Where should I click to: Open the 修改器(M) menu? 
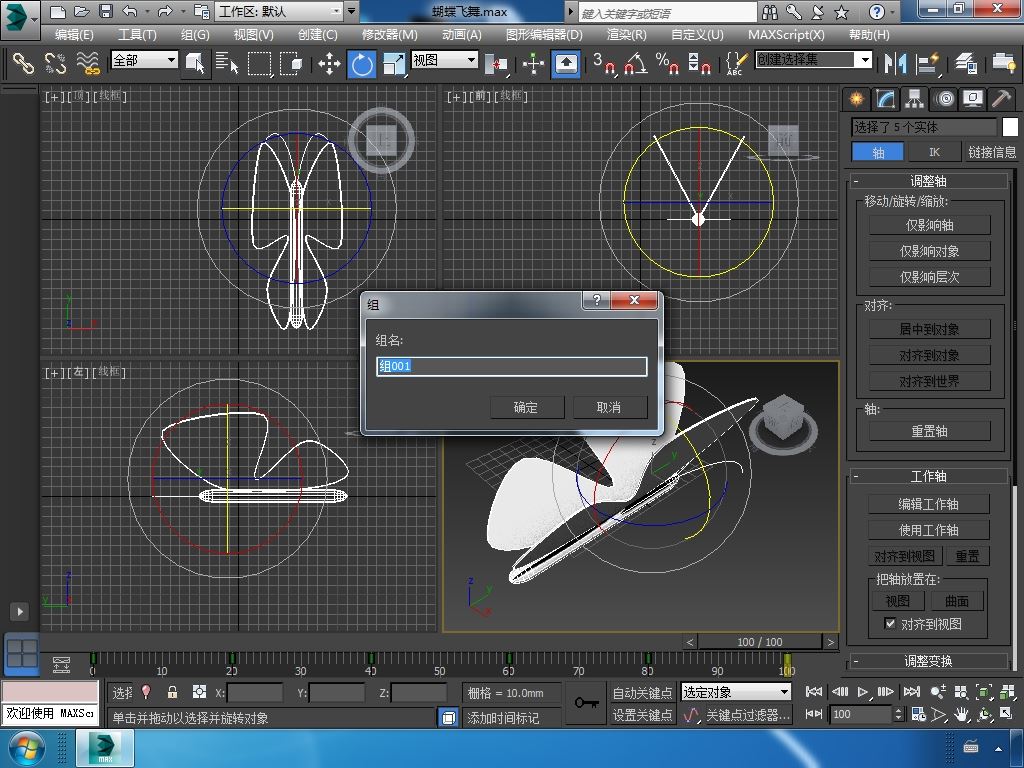[x=389, y=34]
